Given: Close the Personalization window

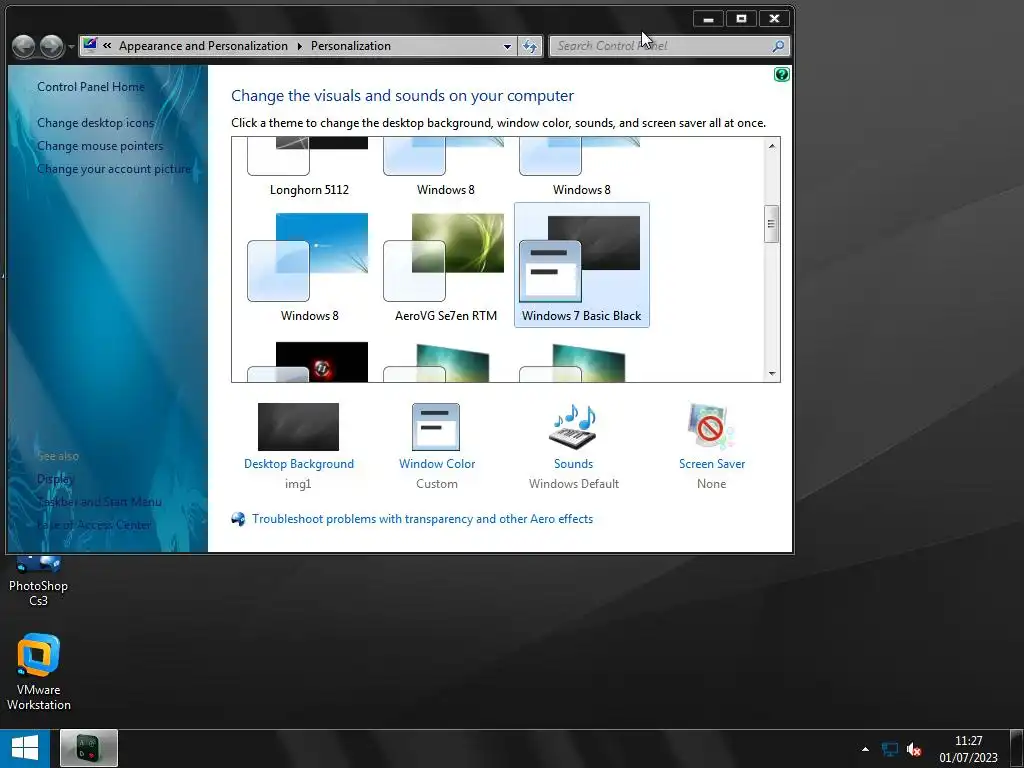Looking at the screenshot, I should (x=775, y=19).
